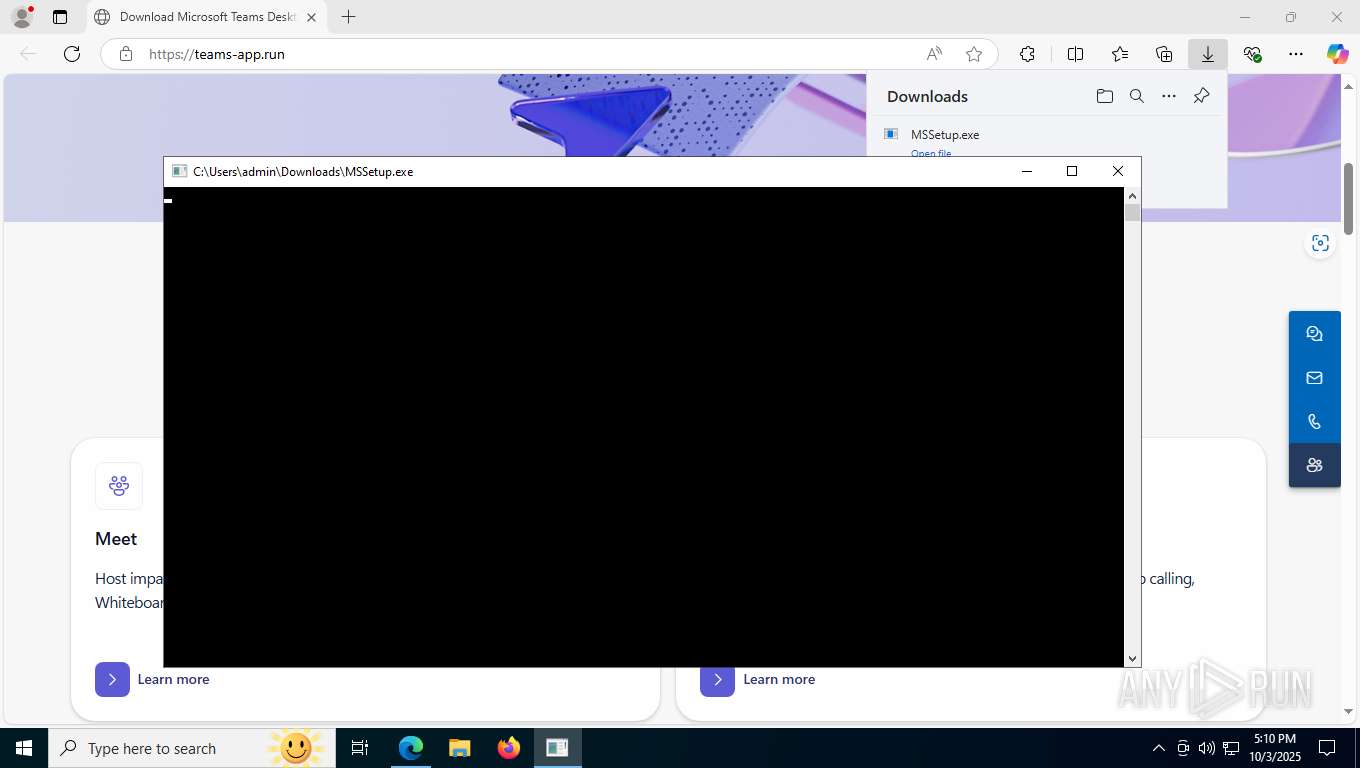Click the visual search screenshot icon
This screenshot has width=1360, height=768.
1321,243
